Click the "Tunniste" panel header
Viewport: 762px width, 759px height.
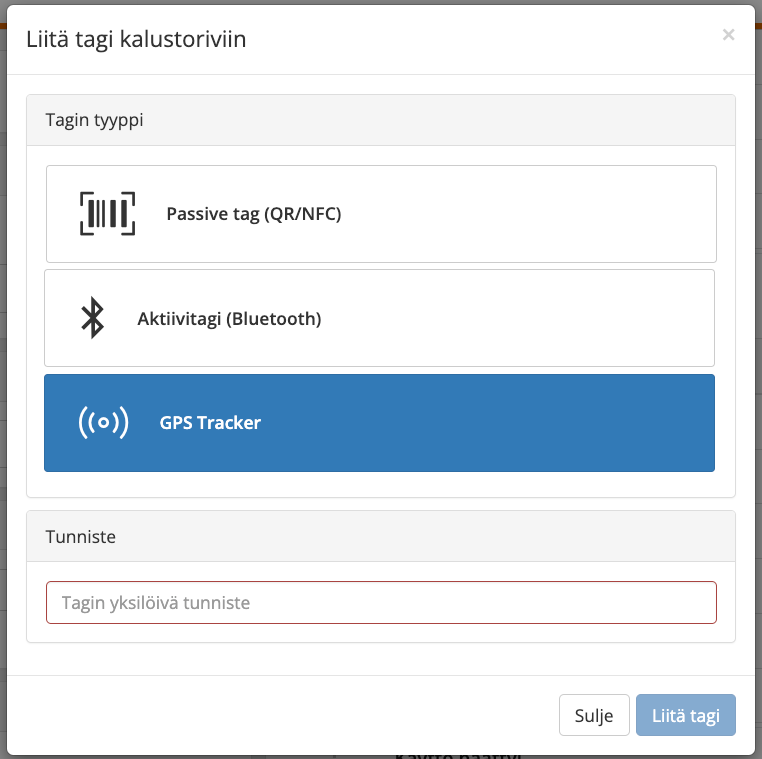click(x=381, y=537)
